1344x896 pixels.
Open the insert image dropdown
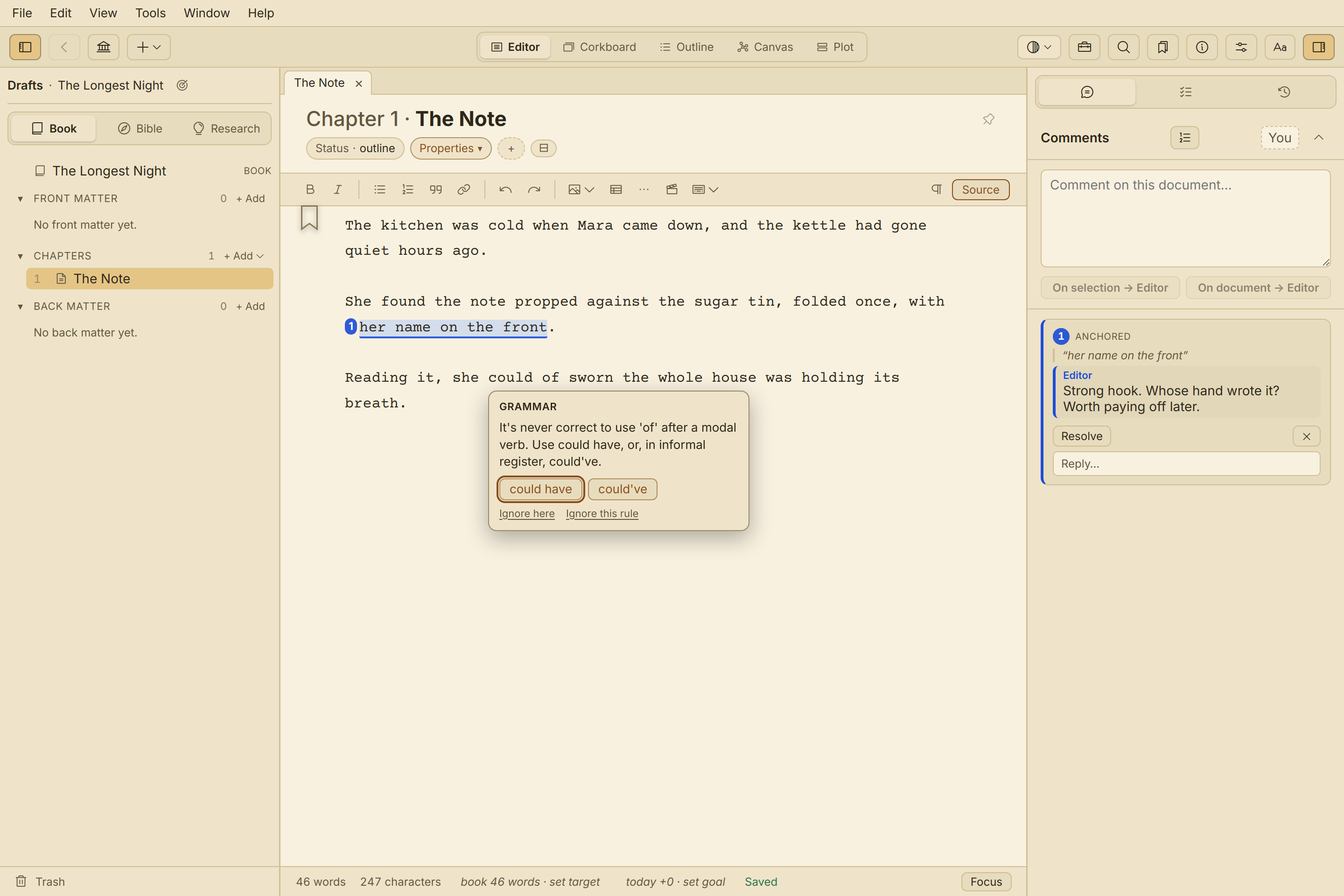click(x=581, y=190)
